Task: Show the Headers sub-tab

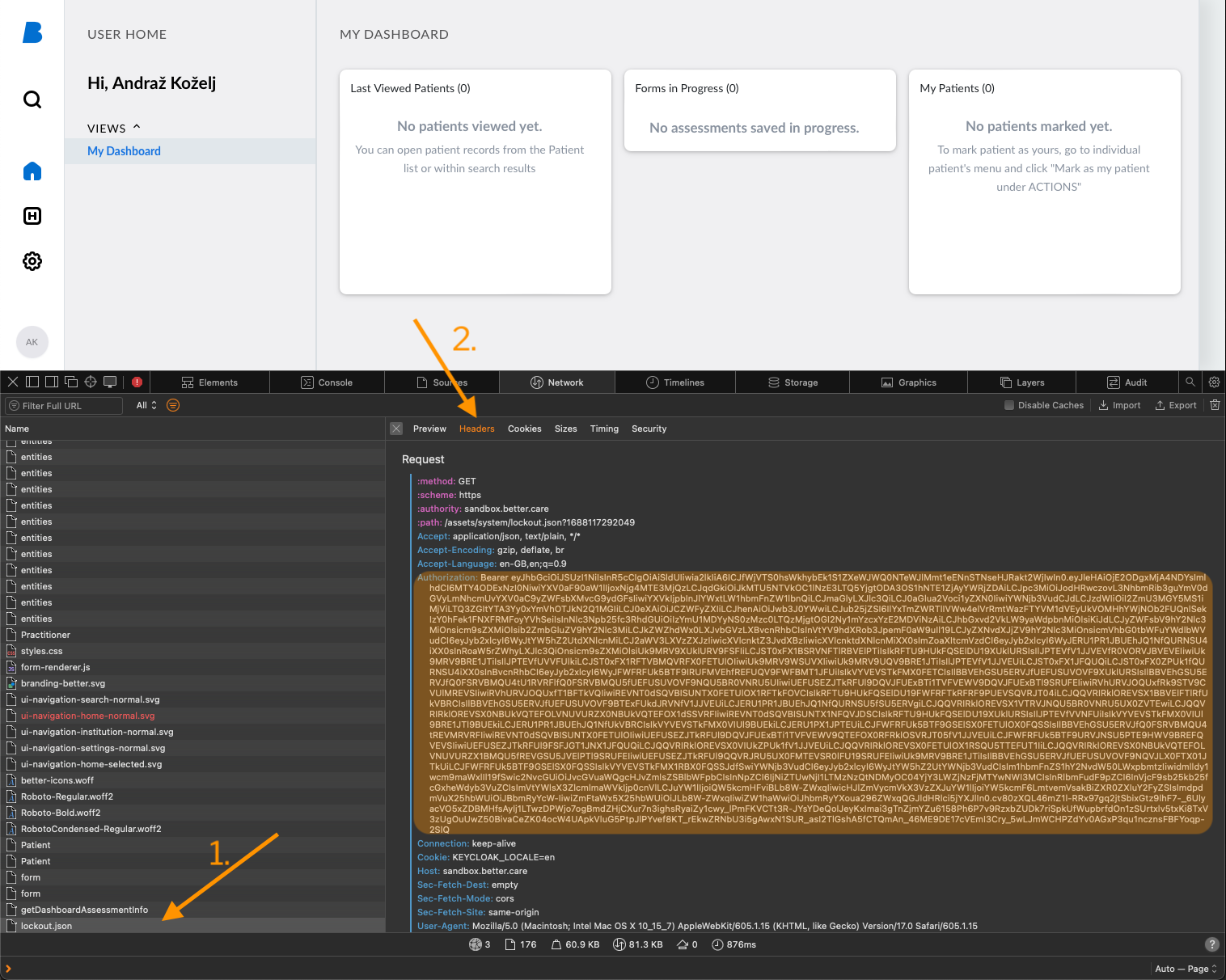Action: 477,429
